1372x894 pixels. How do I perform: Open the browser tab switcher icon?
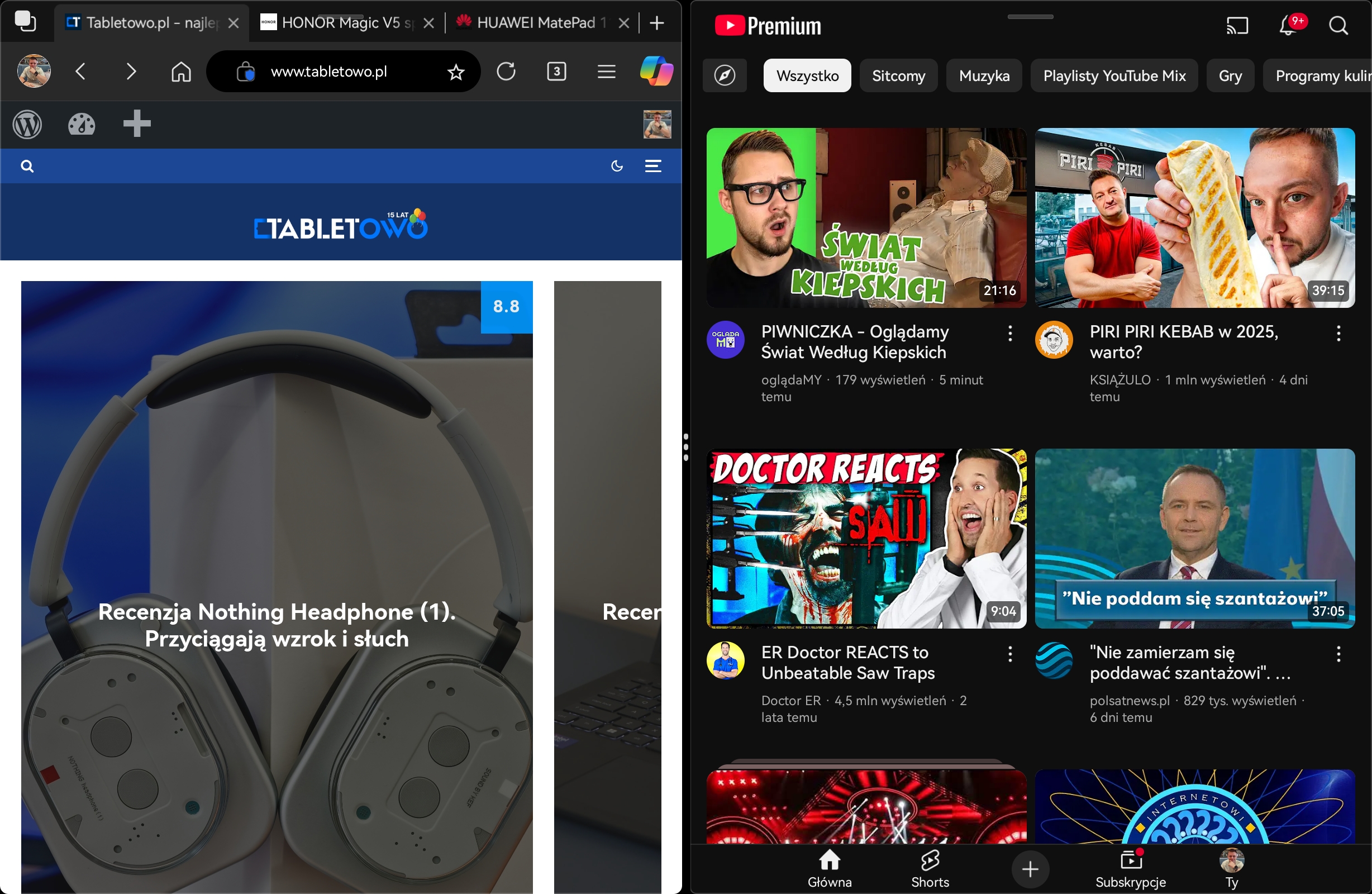tap(25, 22)
